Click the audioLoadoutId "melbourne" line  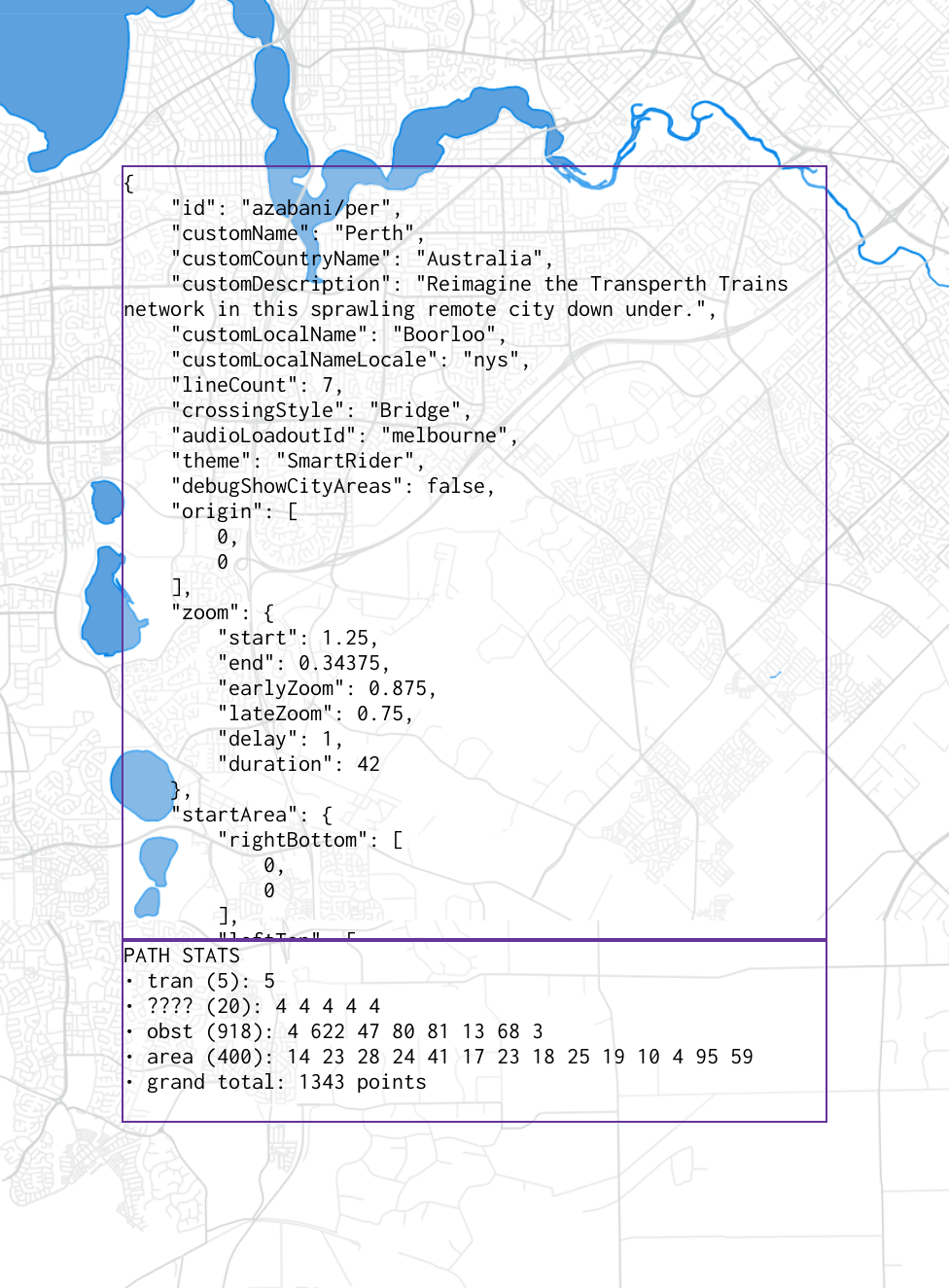[x=344, y=435]
